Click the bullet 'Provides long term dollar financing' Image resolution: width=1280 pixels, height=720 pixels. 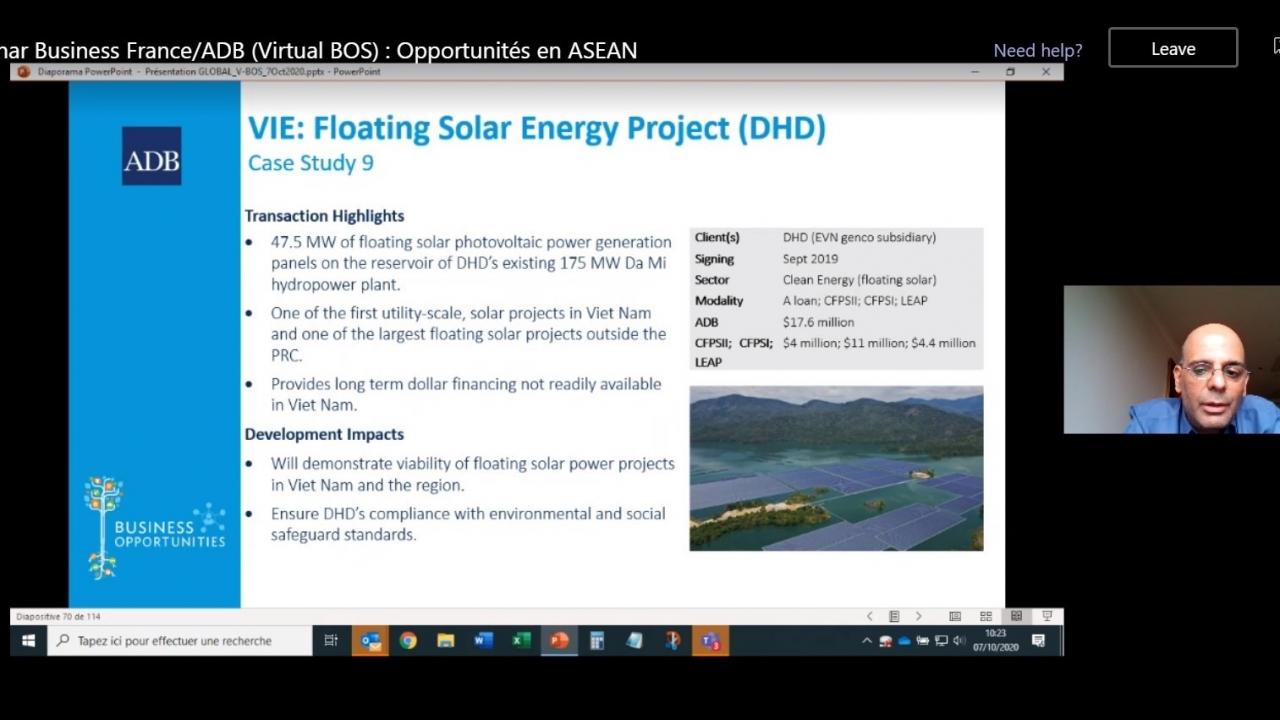click(466, 394)
